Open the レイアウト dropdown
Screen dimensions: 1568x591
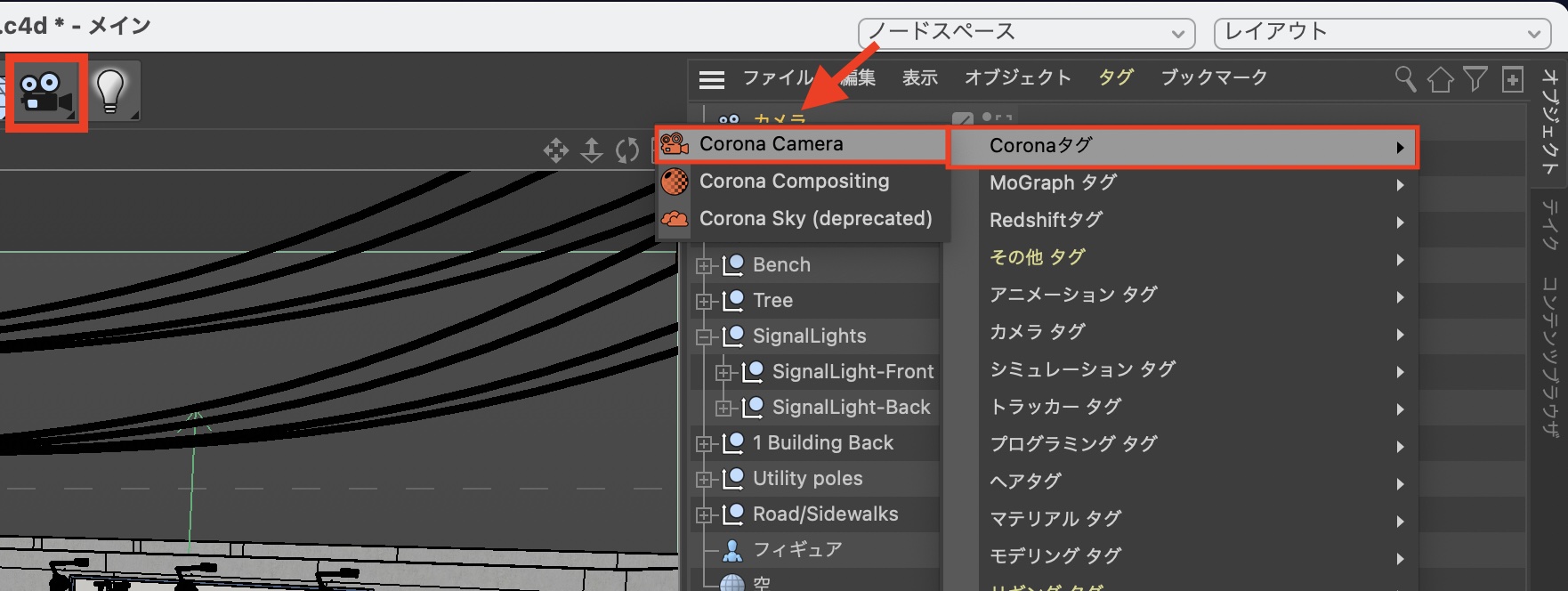click(1382, 33)
